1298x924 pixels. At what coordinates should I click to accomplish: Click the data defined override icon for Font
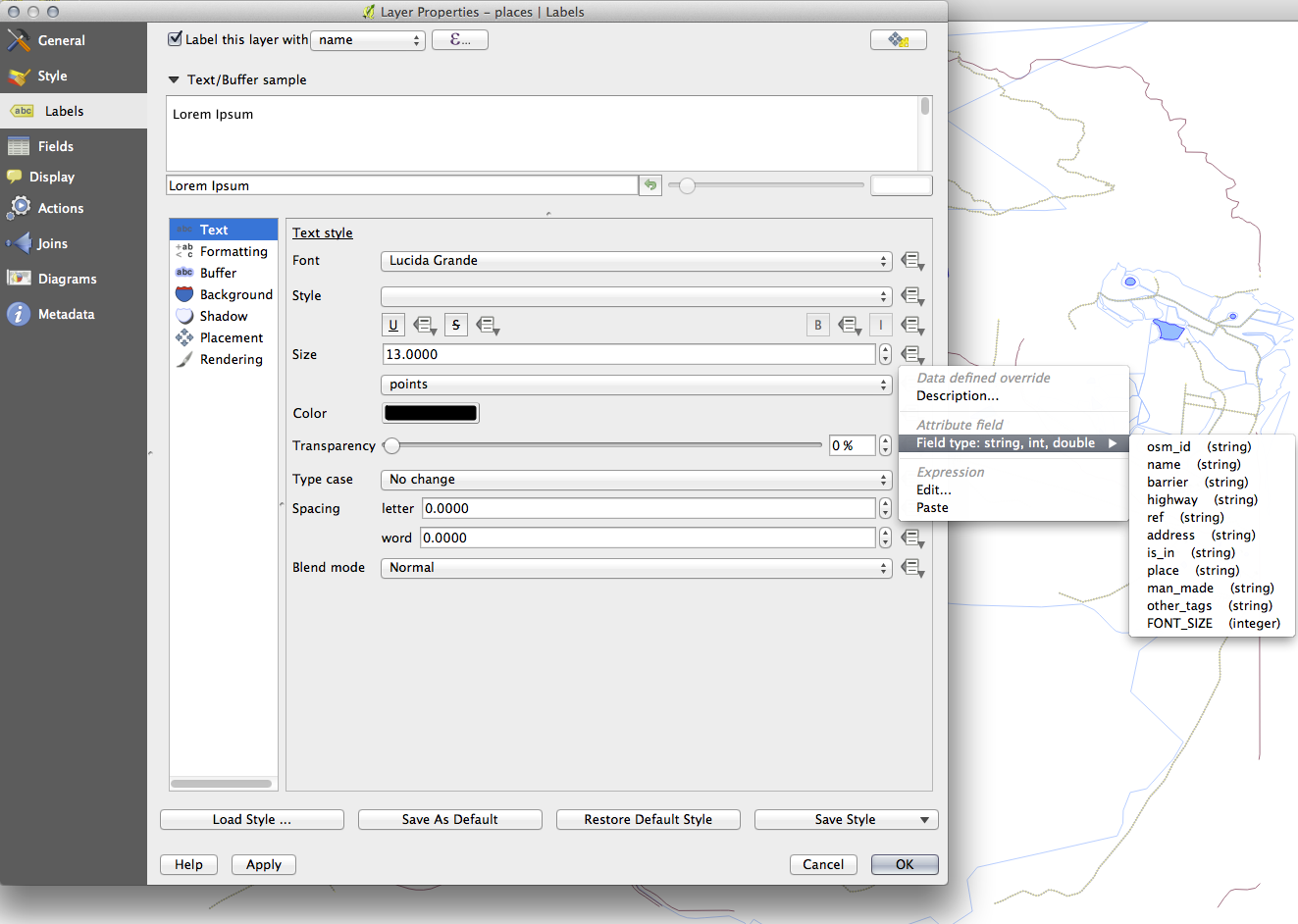tap(912, 261)
